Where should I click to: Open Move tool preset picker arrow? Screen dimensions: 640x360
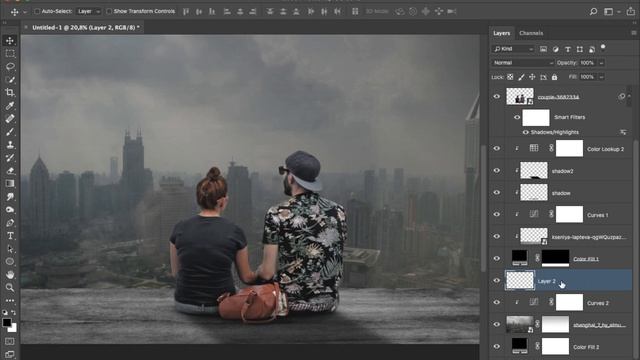click(x=24, y=12)
